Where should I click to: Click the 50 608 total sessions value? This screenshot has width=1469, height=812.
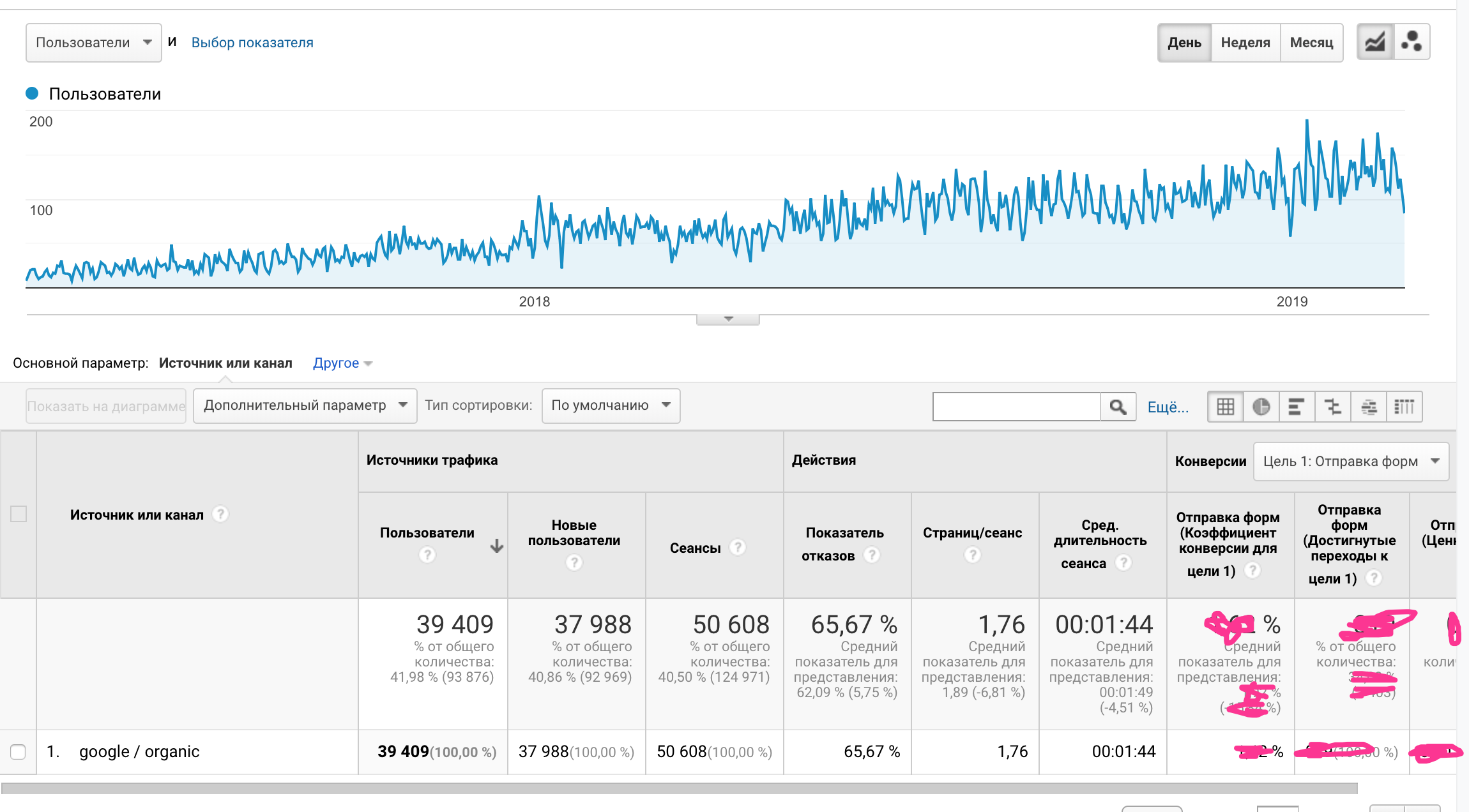point(731,624)
